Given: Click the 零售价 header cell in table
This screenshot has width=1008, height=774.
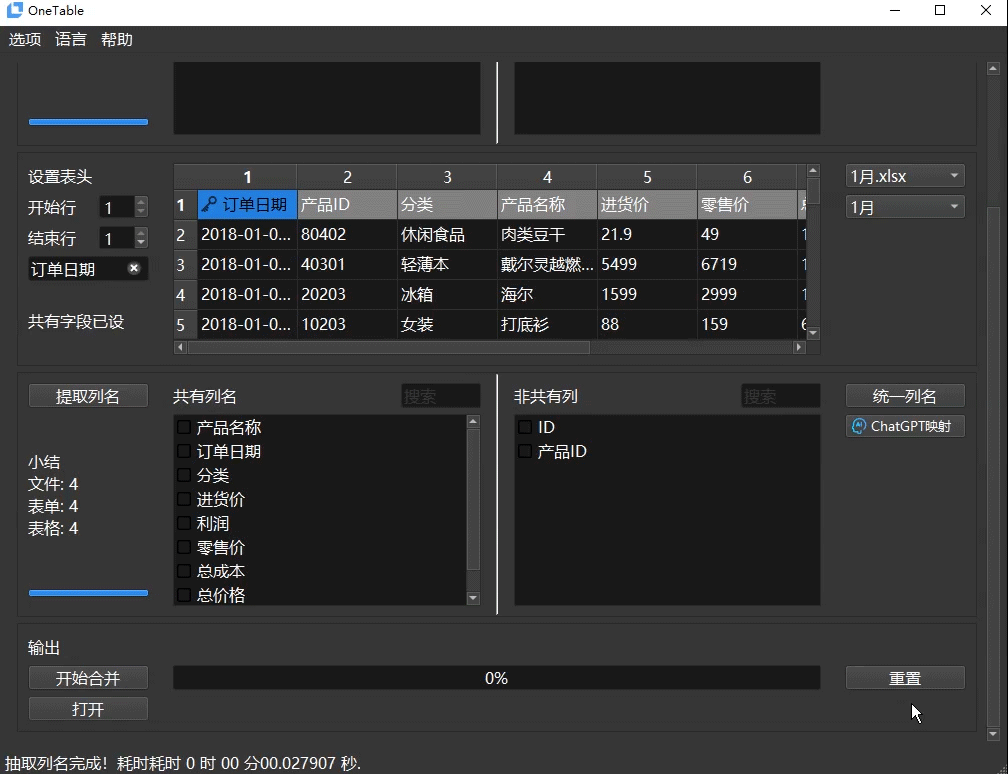Looking at the screenshot, I should pyautogui.click(x=746, y=204).
